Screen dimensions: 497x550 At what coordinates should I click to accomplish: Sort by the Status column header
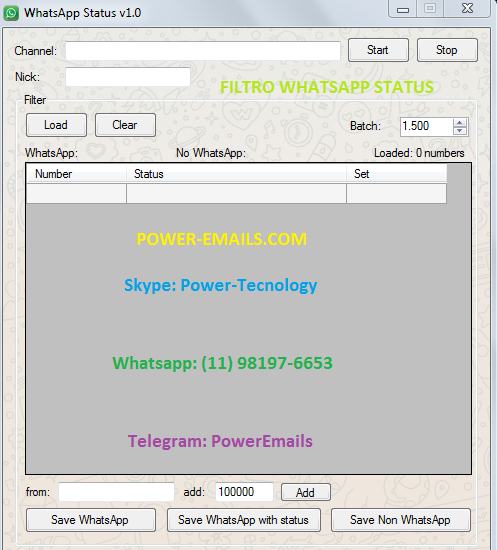pos(236,174)
